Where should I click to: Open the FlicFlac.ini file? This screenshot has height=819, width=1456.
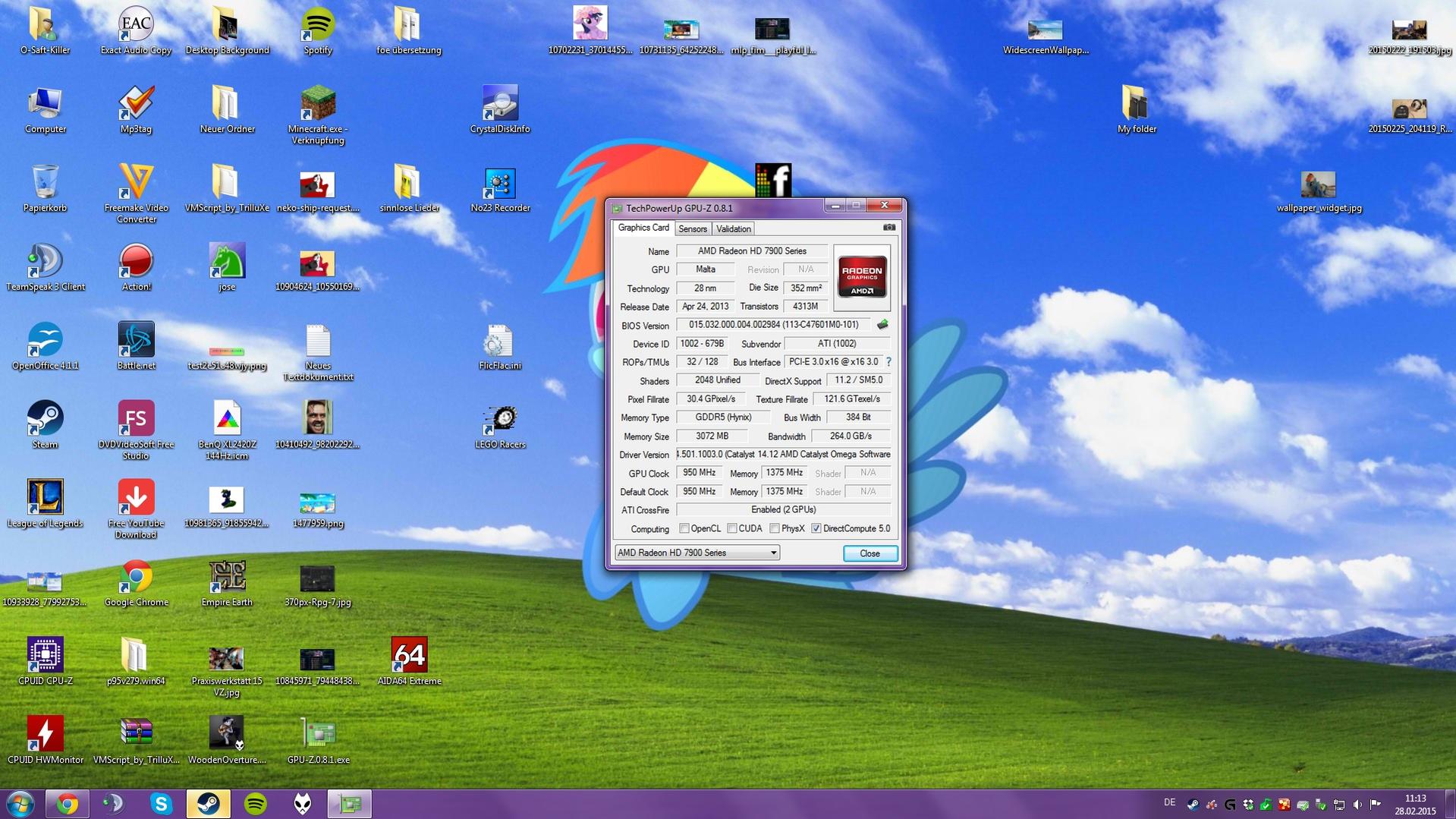pos(500,345)
